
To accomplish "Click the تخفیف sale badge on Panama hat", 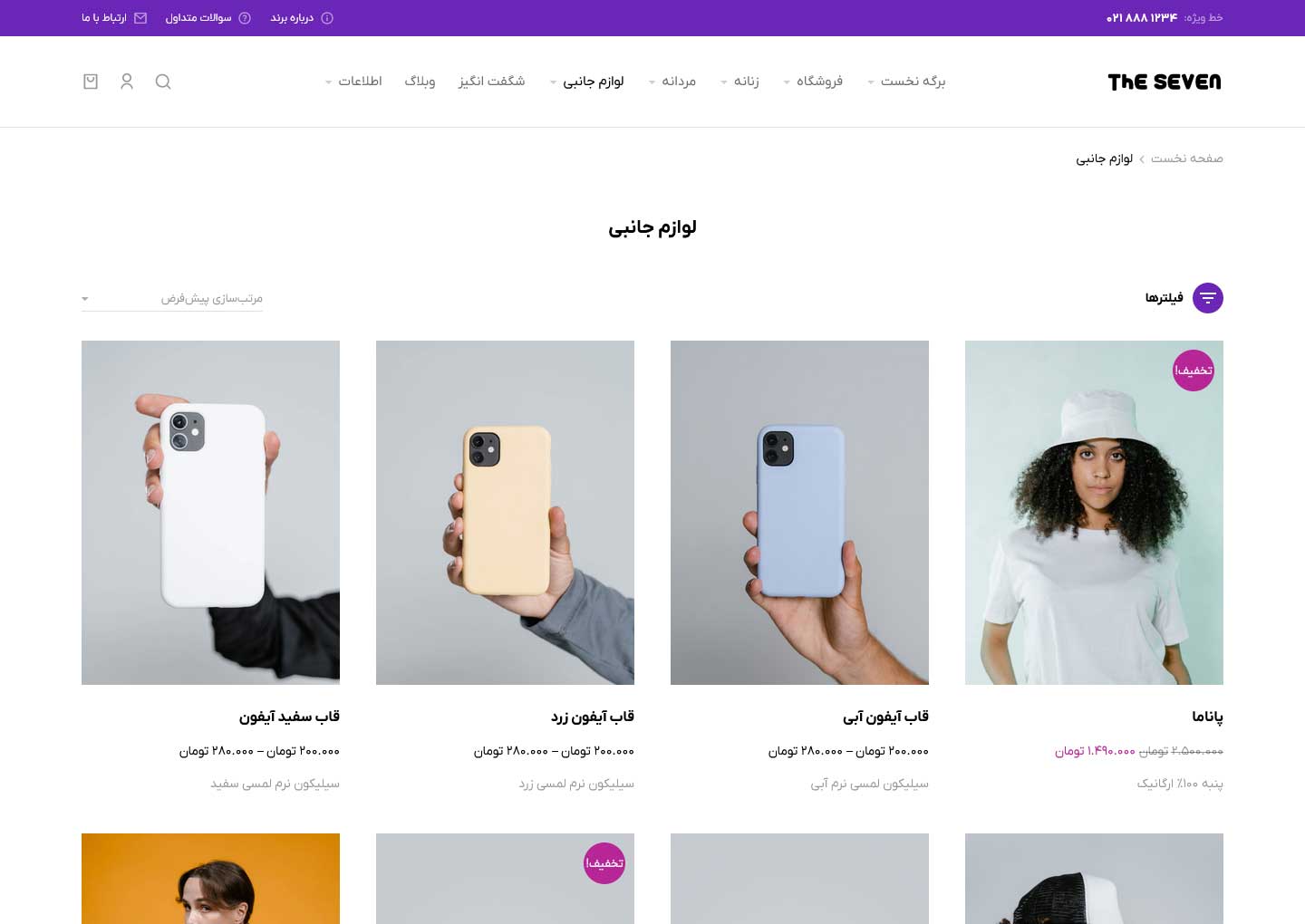I will tap(1194, 371).
